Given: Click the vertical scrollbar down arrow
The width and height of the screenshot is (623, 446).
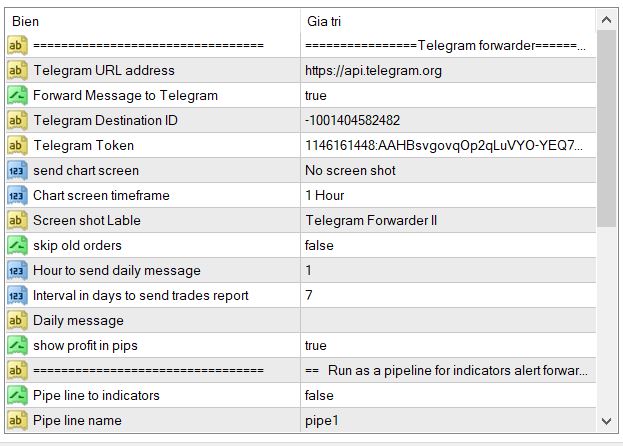Looking at the screenshot, I should click(607, 422).
